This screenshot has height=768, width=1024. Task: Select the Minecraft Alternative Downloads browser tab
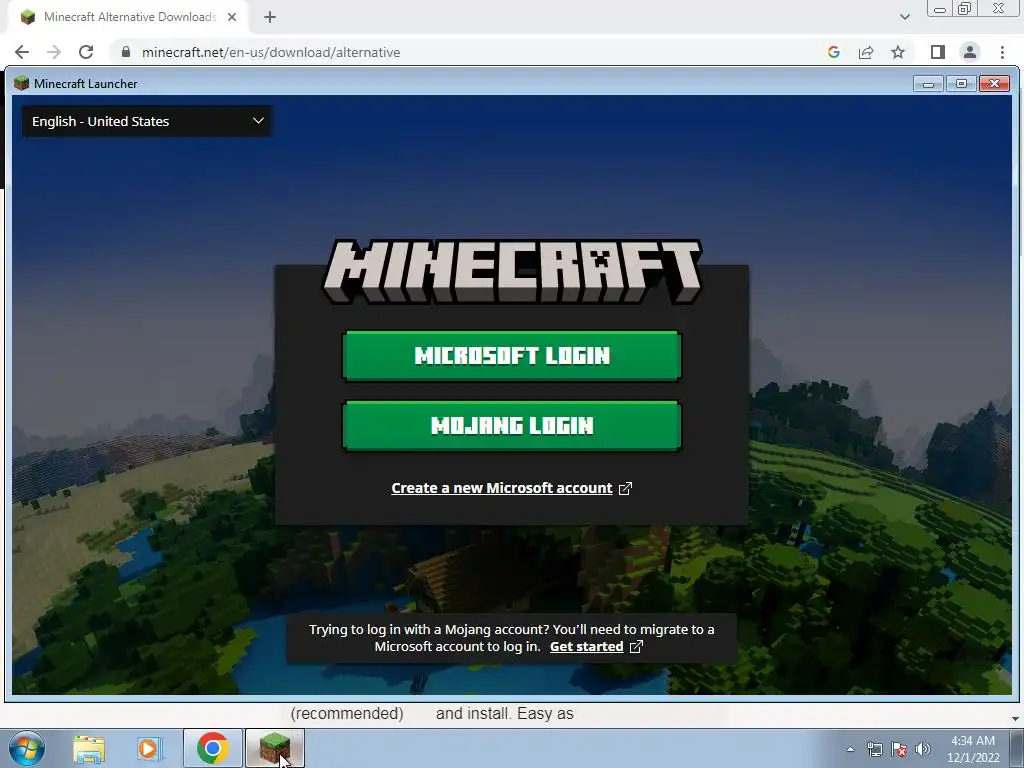[x=128, y=17]
